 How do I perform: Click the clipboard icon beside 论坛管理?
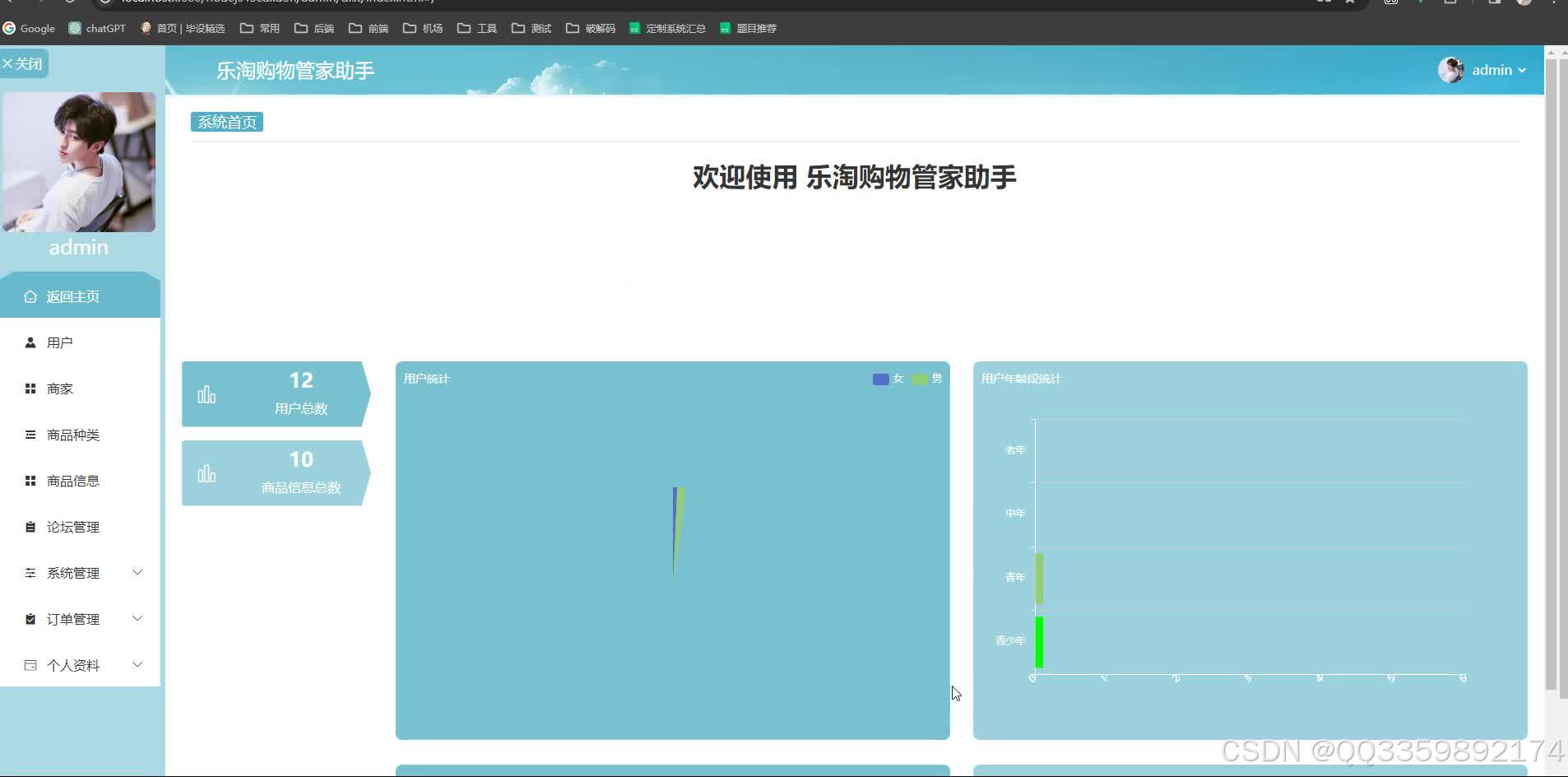coord(30,527)
